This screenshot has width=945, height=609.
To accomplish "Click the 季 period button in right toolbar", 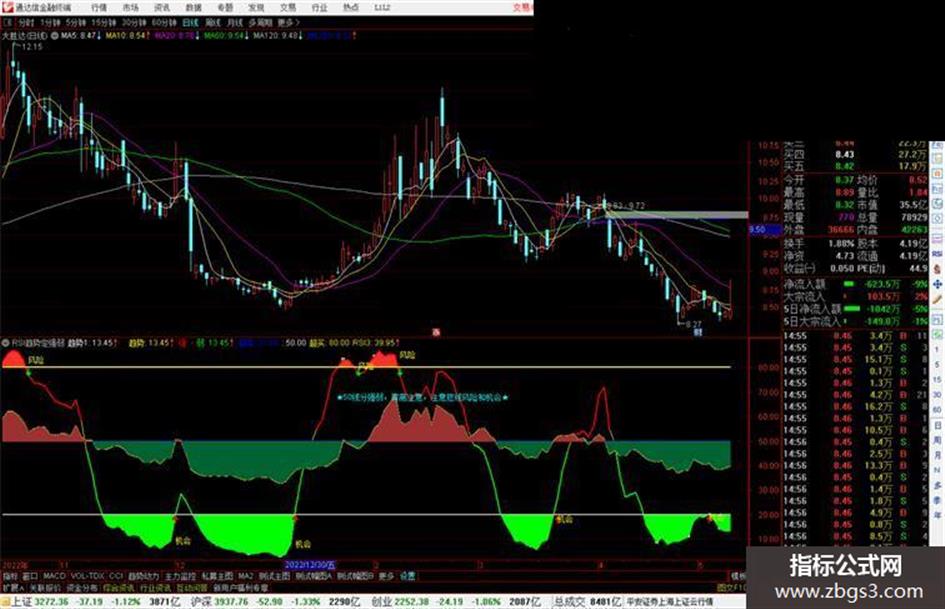I will pos(937,500).
